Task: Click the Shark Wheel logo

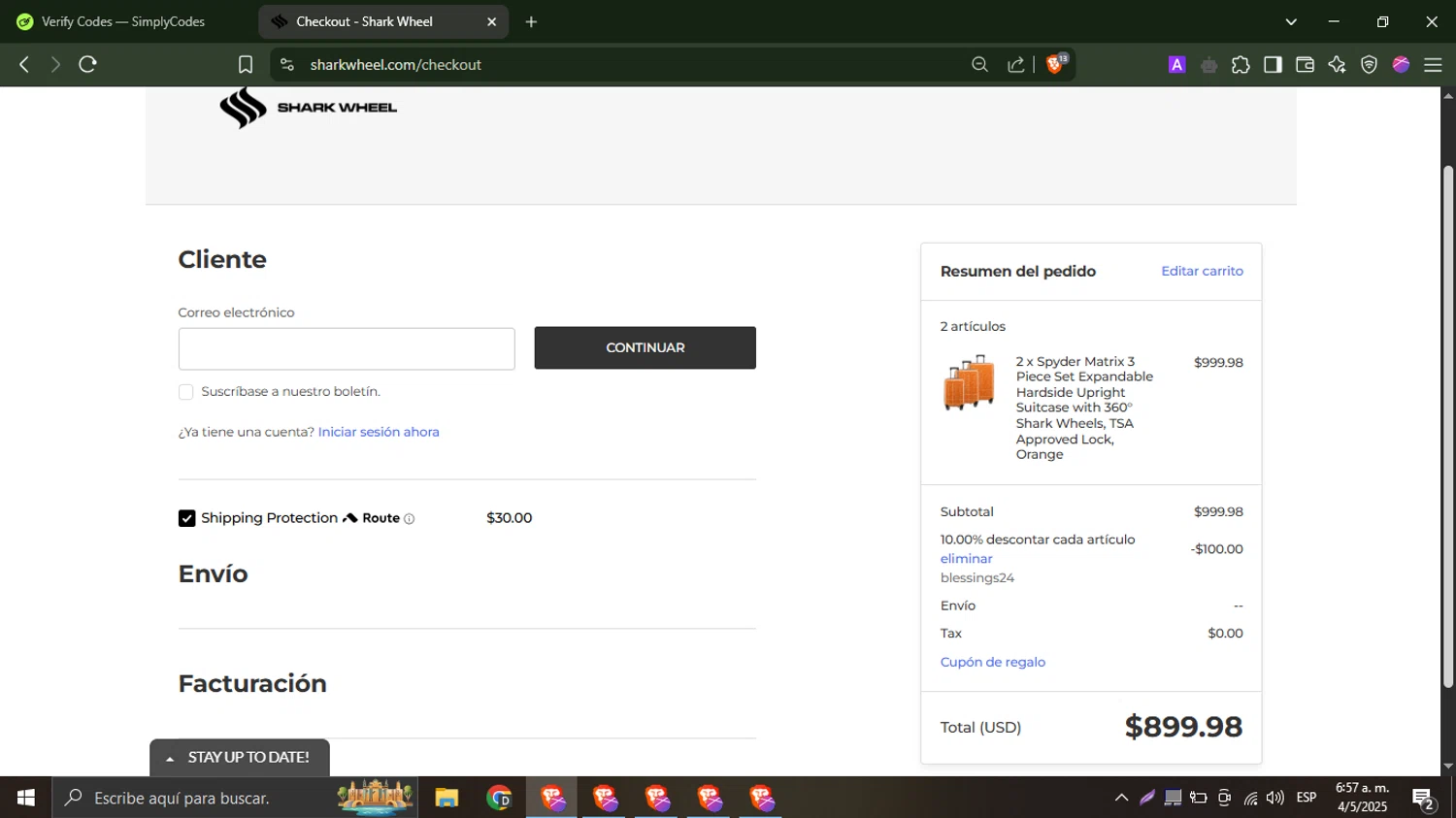Action: coord(308,108)
